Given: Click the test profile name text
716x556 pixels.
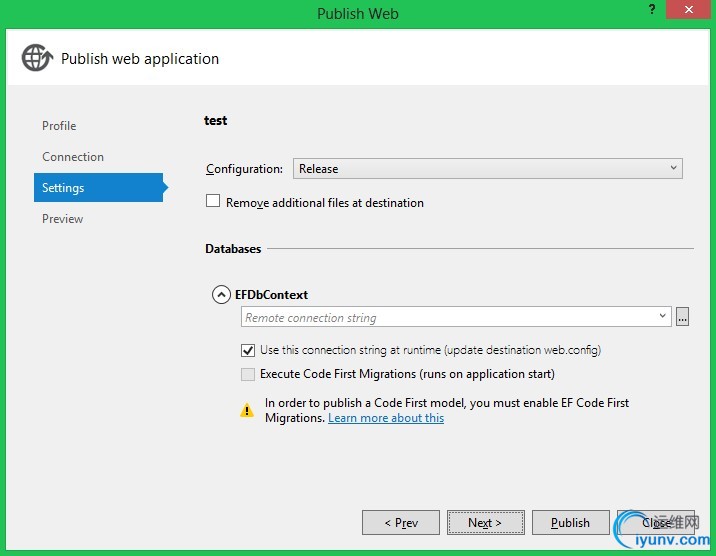Looking at the screenshot, I should (x=215, y=121).
